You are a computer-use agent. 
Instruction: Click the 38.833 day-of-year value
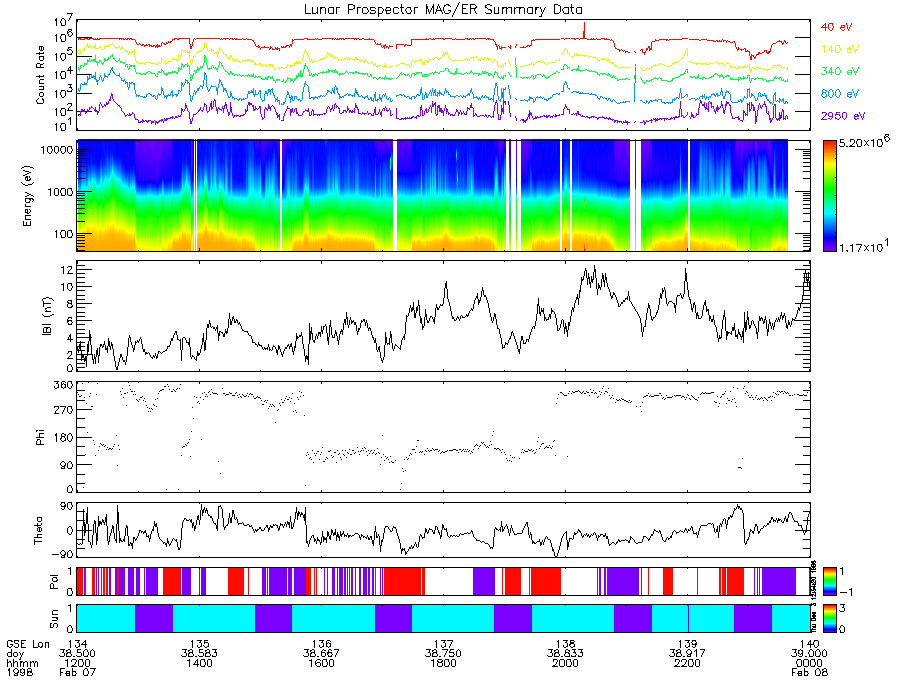[x=565, y=654]
